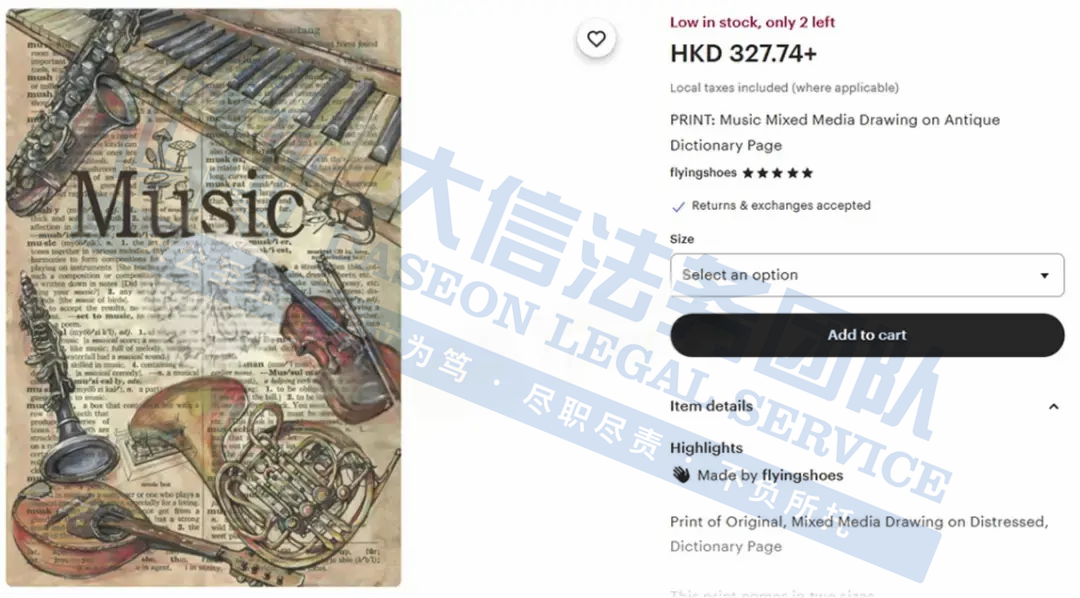1080x598 pixels.
Task: Click the handmade hand icon under Highlights
Action: pyautogui.click(x=681, y=475)
